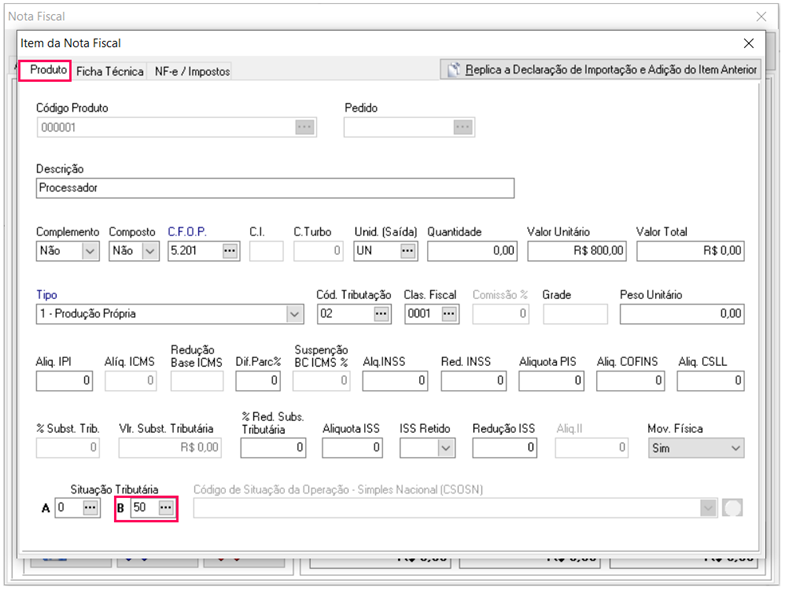Close the Item da Nota Fiscal dialog
Image resolution: width=785 pixels, height=590 pixels.
(x=749, y=43)
